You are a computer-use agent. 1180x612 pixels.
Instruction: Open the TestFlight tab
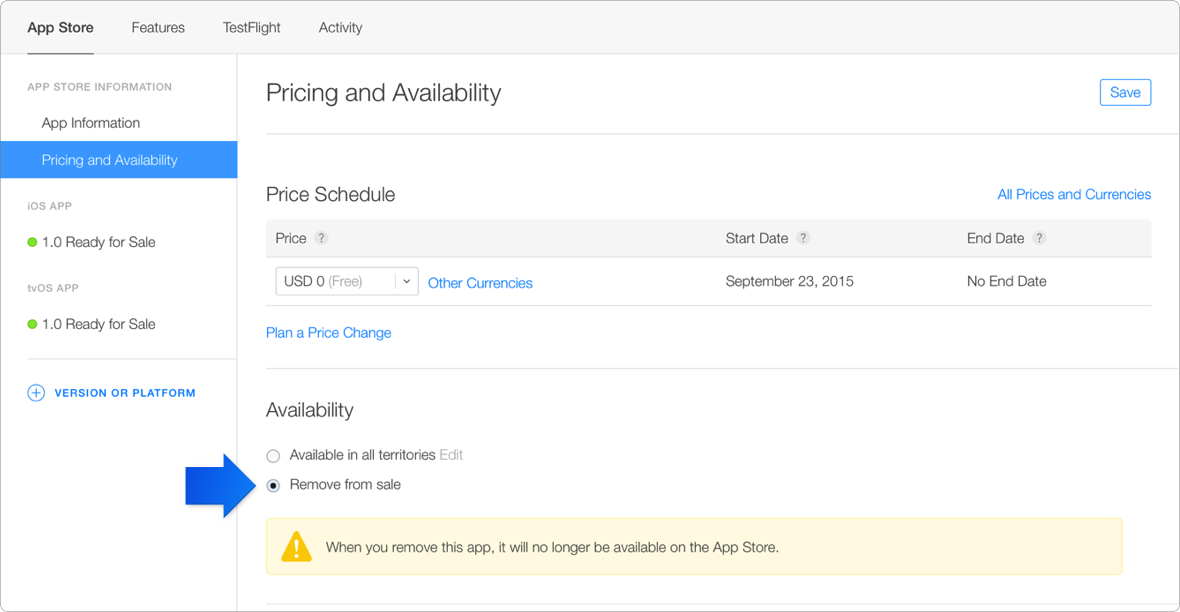pos(251,27)
